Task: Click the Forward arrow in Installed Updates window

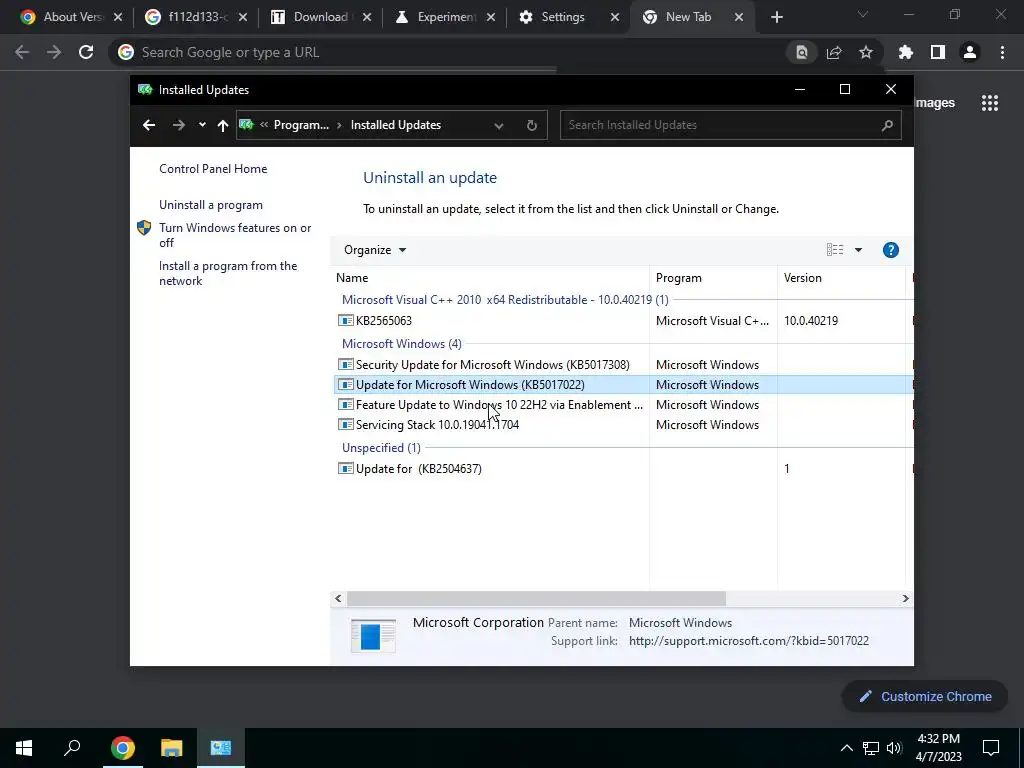Action: click(178, 125)
